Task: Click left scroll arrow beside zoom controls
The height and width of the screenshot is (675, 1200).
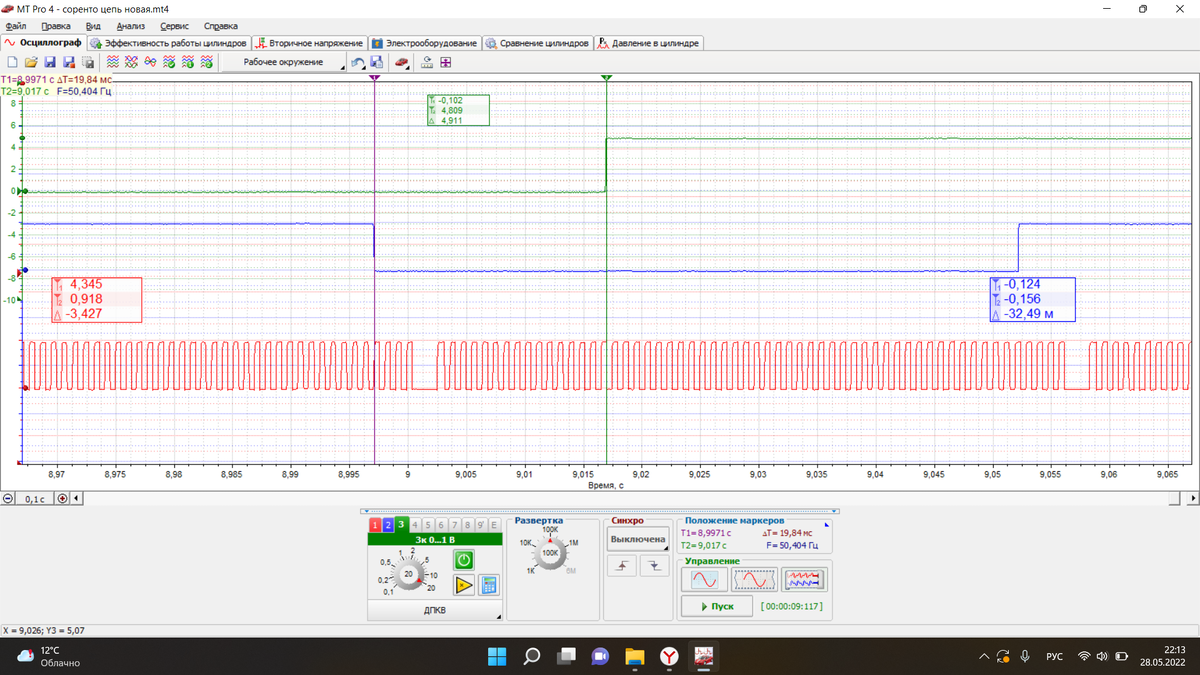Action: pos(76,498)
